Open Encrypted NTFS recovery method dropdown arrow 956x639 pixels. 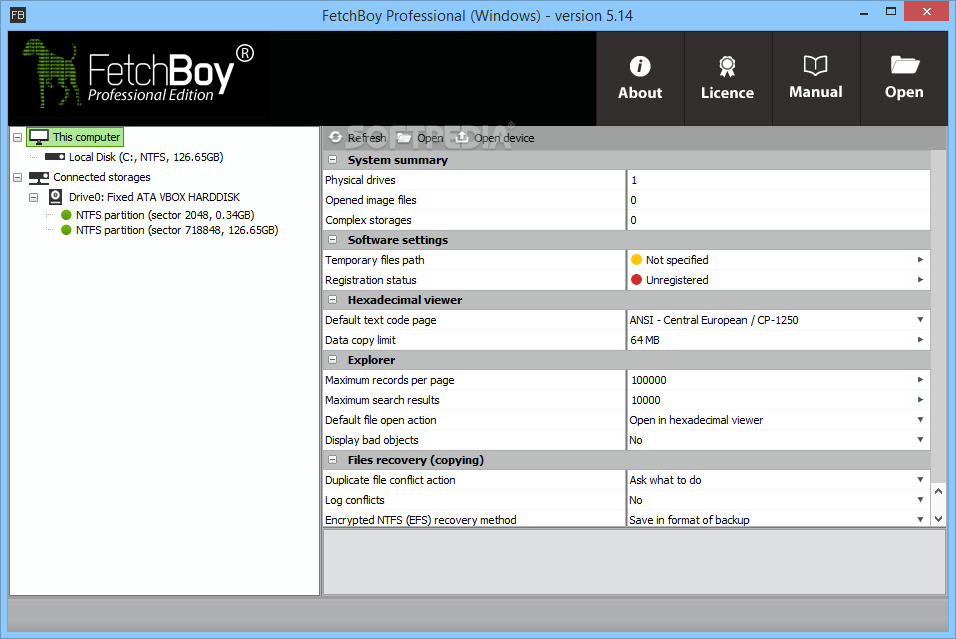[x=920, y=519]
